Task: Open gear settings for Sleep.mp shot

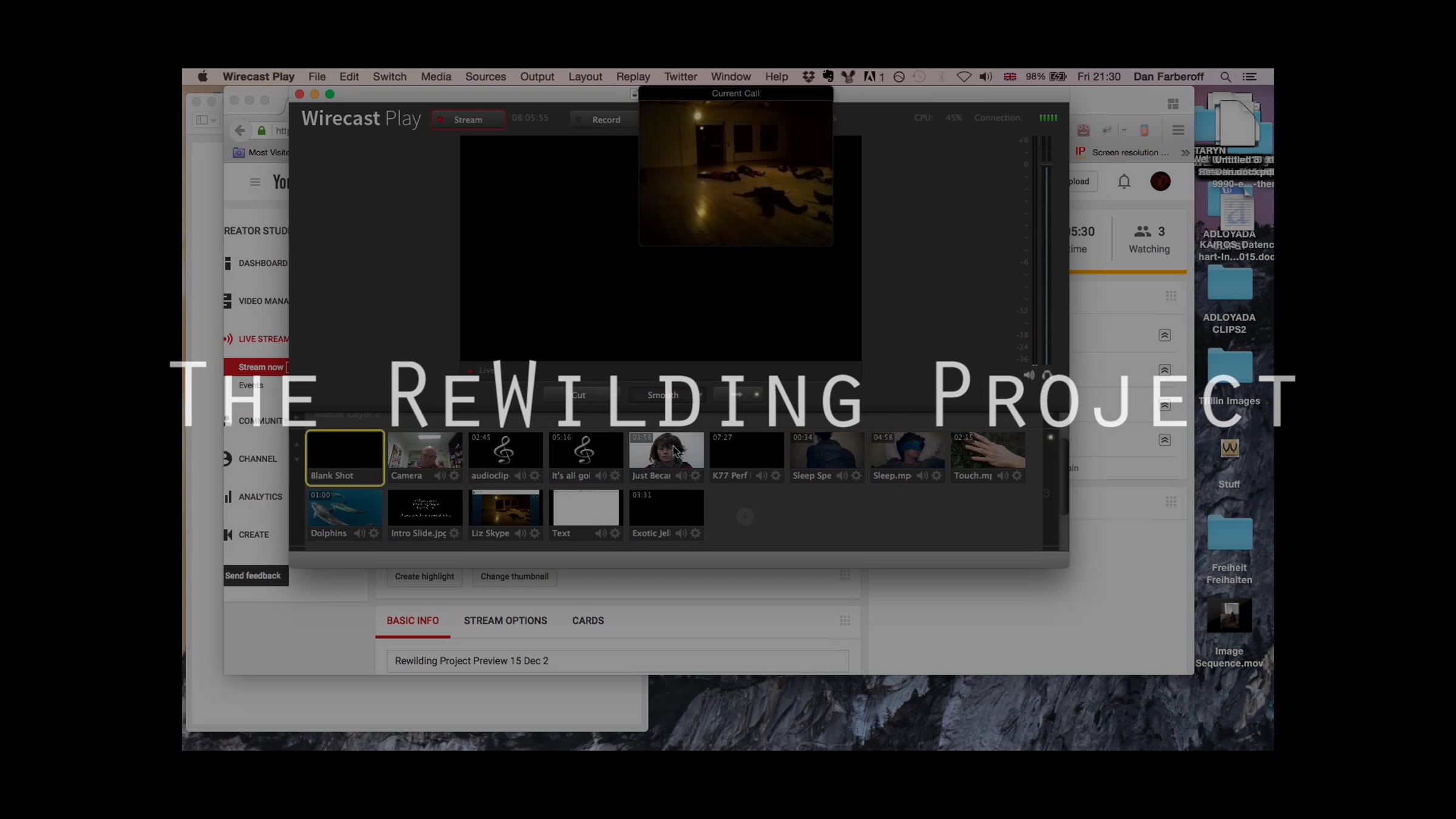Action: (937, 476)
